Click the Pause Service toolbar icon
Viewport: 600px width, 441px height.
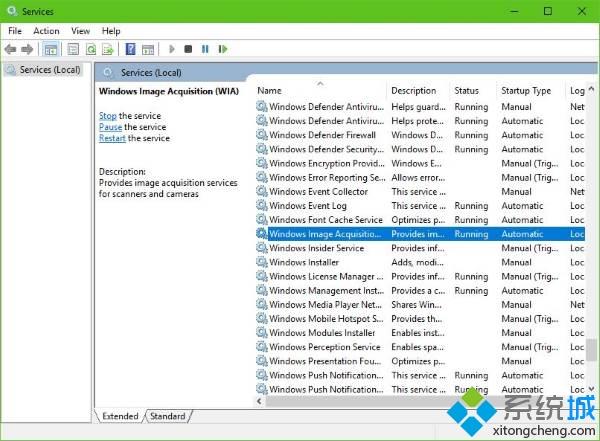coord(205,49)
